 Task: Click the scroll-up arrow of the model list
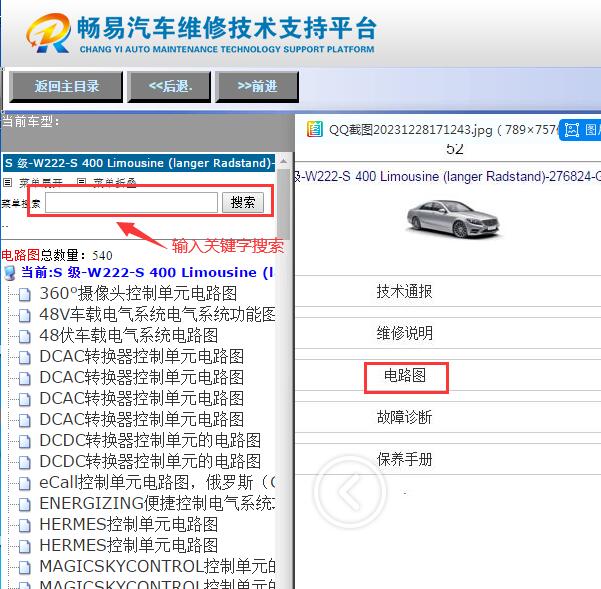point(284,161)
